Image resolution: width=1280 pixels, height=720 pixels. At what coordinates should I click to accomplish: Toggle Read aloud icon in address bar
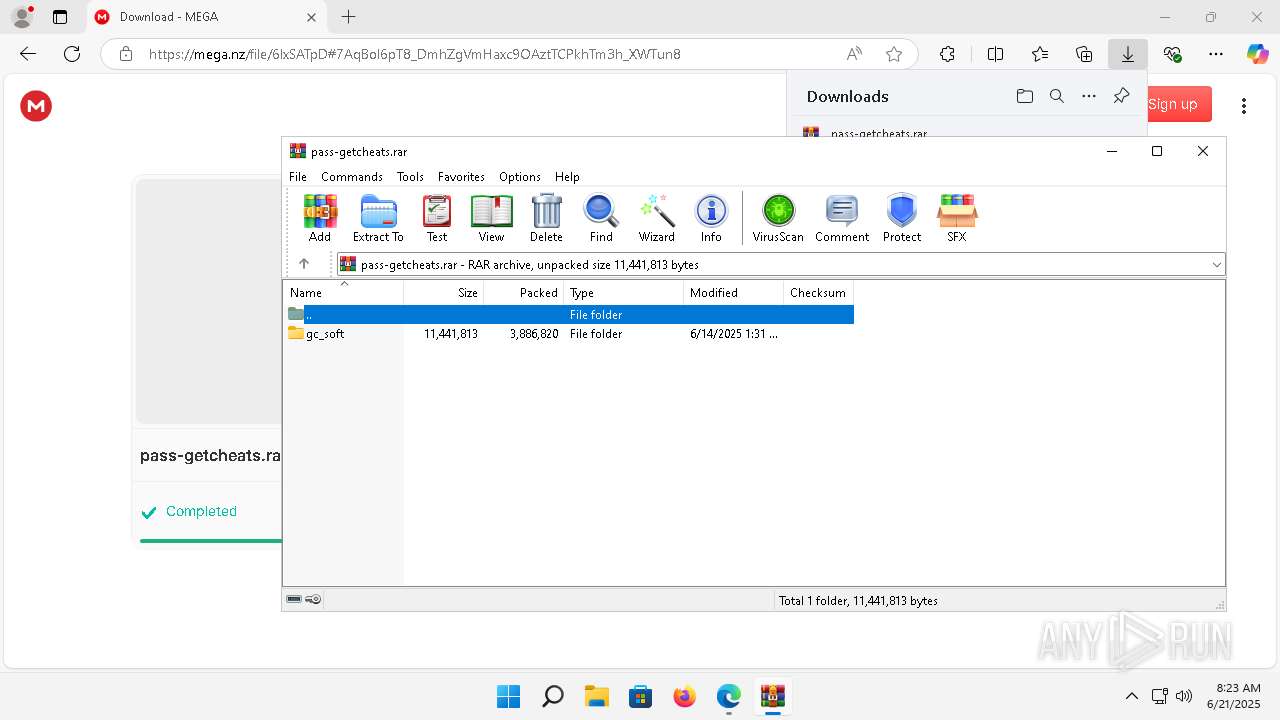(854, 54)
